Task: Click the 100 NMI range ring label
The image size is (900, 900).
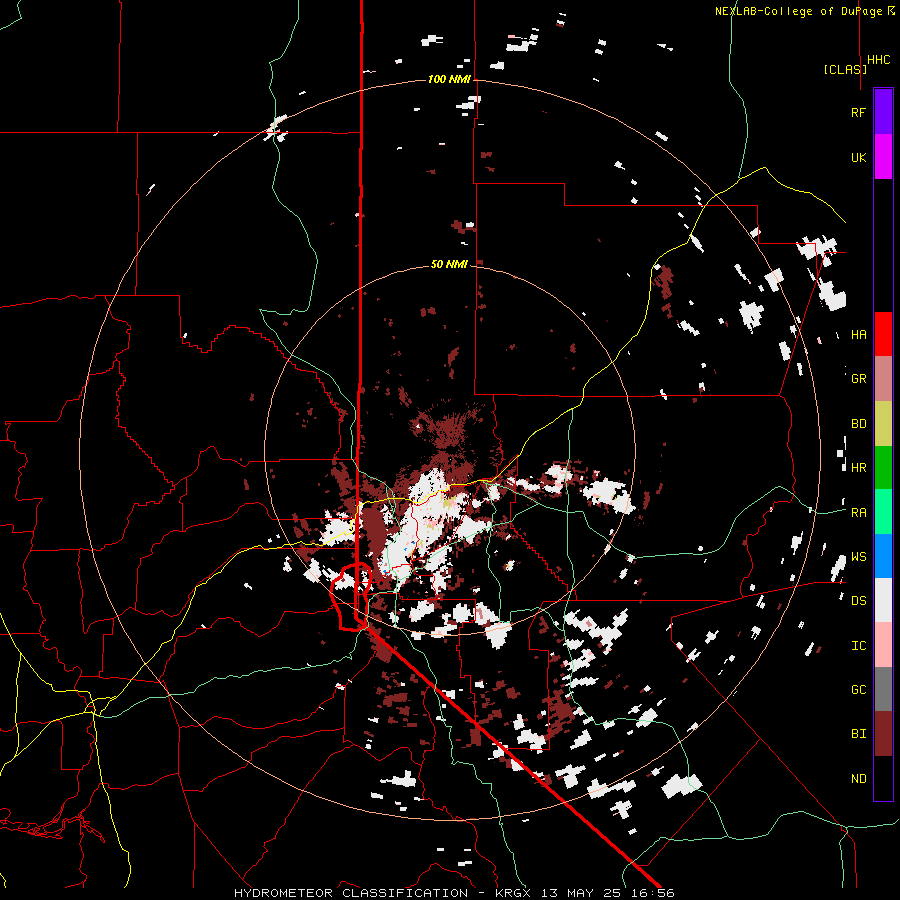Action: pyautogui.click(x=449, y=79)
